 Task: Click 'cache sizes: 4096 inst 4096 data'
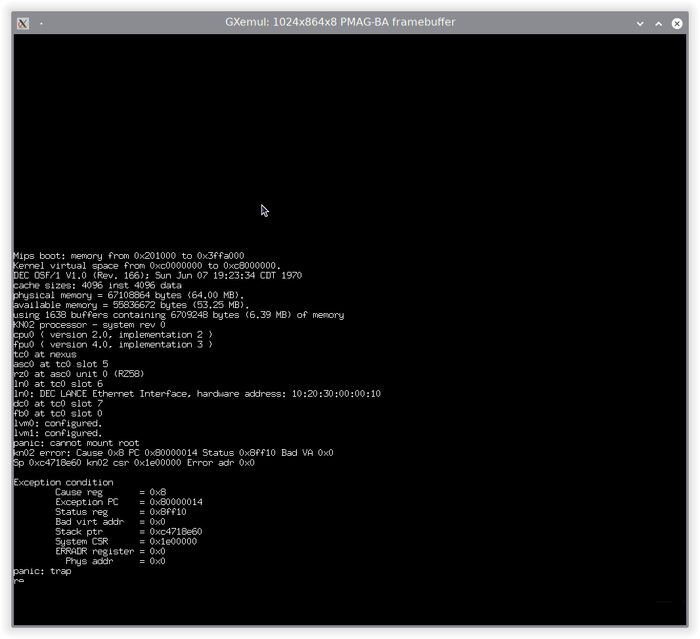(x=97, y=285)
